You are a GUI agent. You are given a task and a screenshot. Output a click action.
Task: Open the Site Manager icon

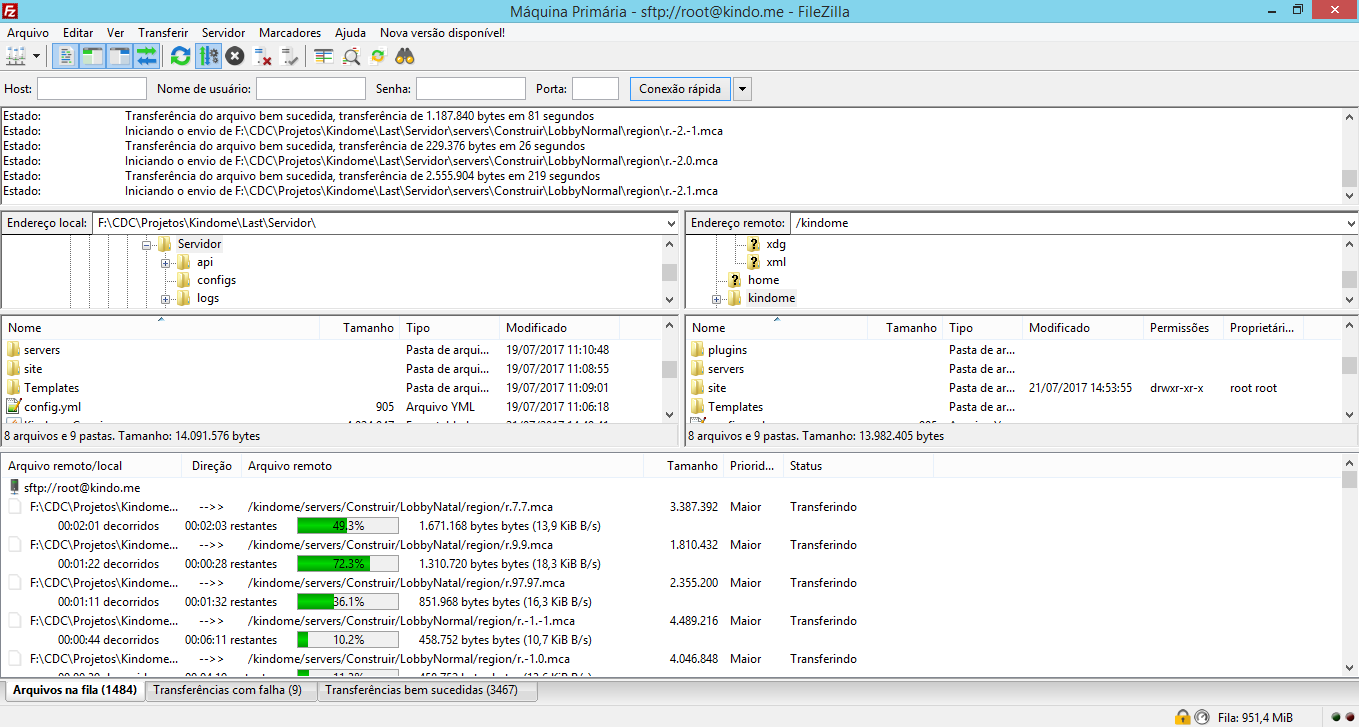coord(16,56)
